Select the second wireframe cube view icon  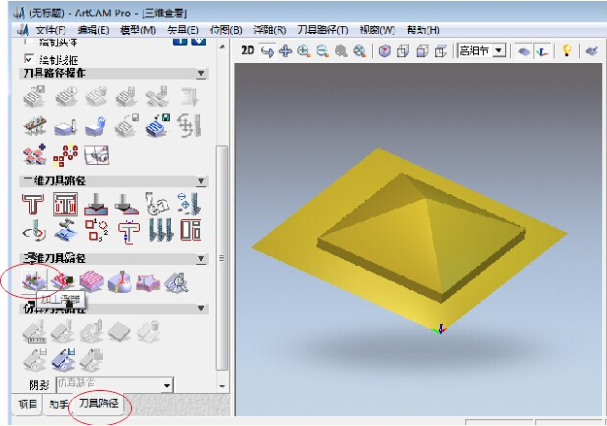(x=403, y=51)
